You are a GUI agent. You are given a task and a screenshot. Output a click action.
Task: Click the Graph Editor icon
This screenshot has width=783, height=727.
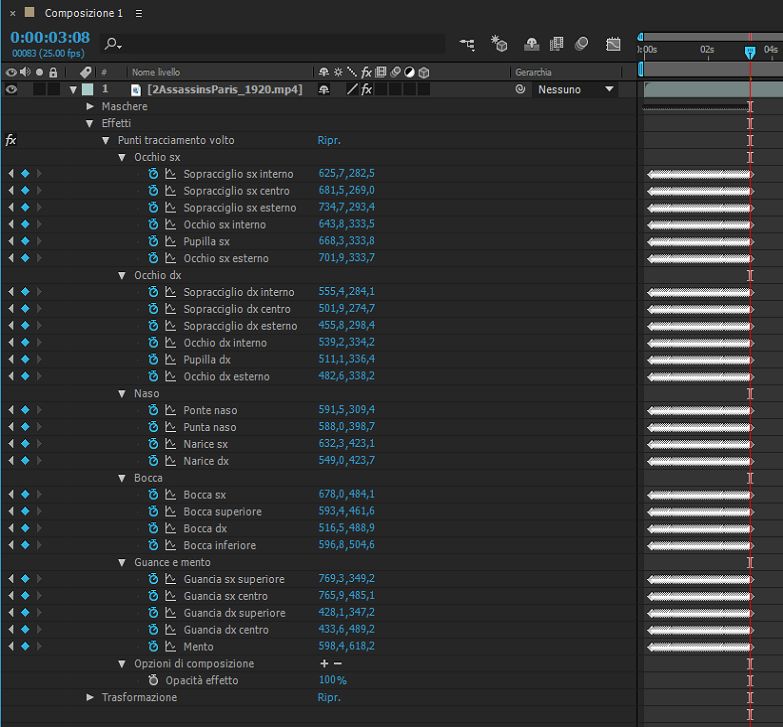tap(613, 45)
